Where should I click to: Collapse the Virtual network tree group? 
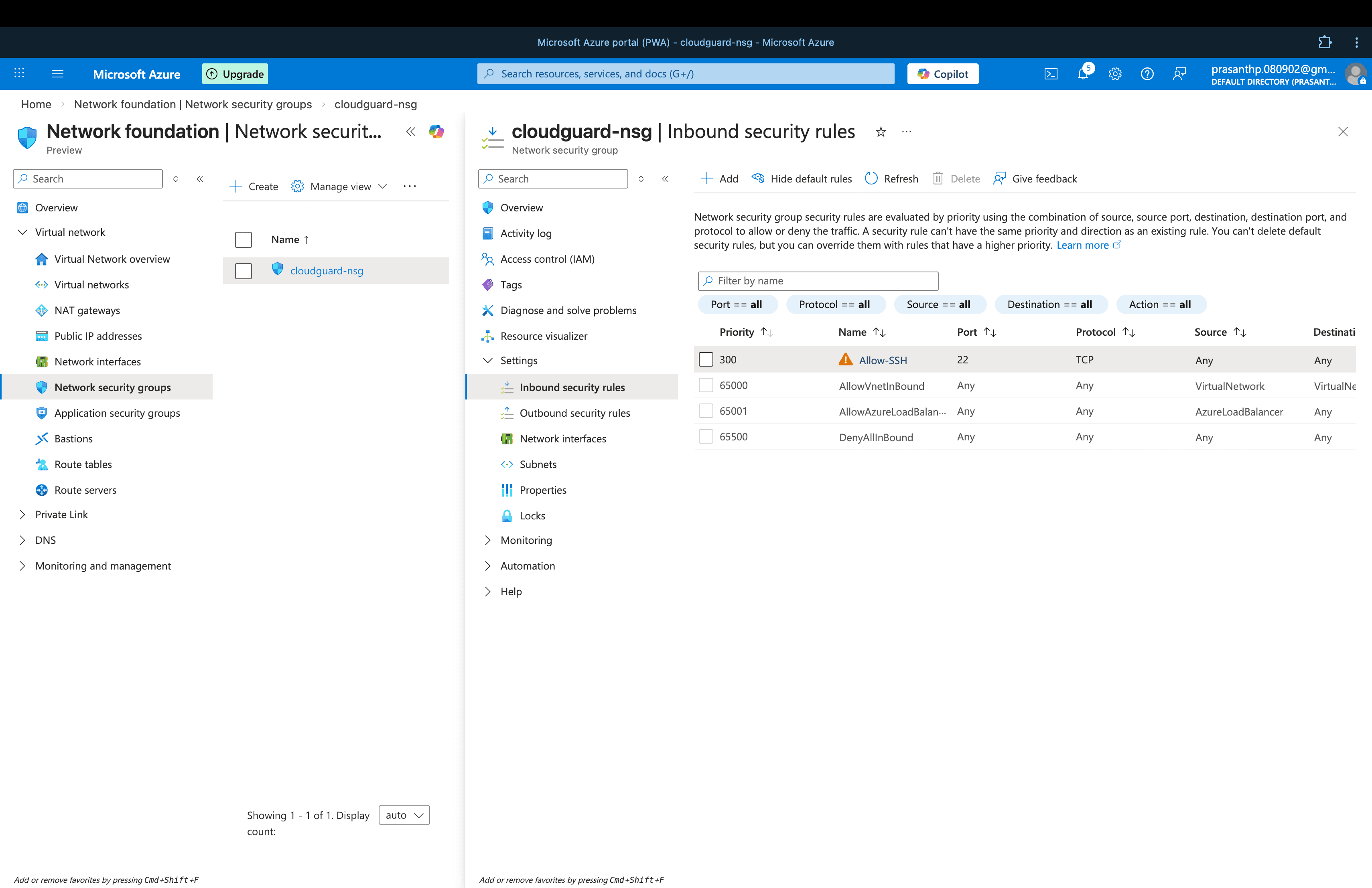click(x=22, y=232)
